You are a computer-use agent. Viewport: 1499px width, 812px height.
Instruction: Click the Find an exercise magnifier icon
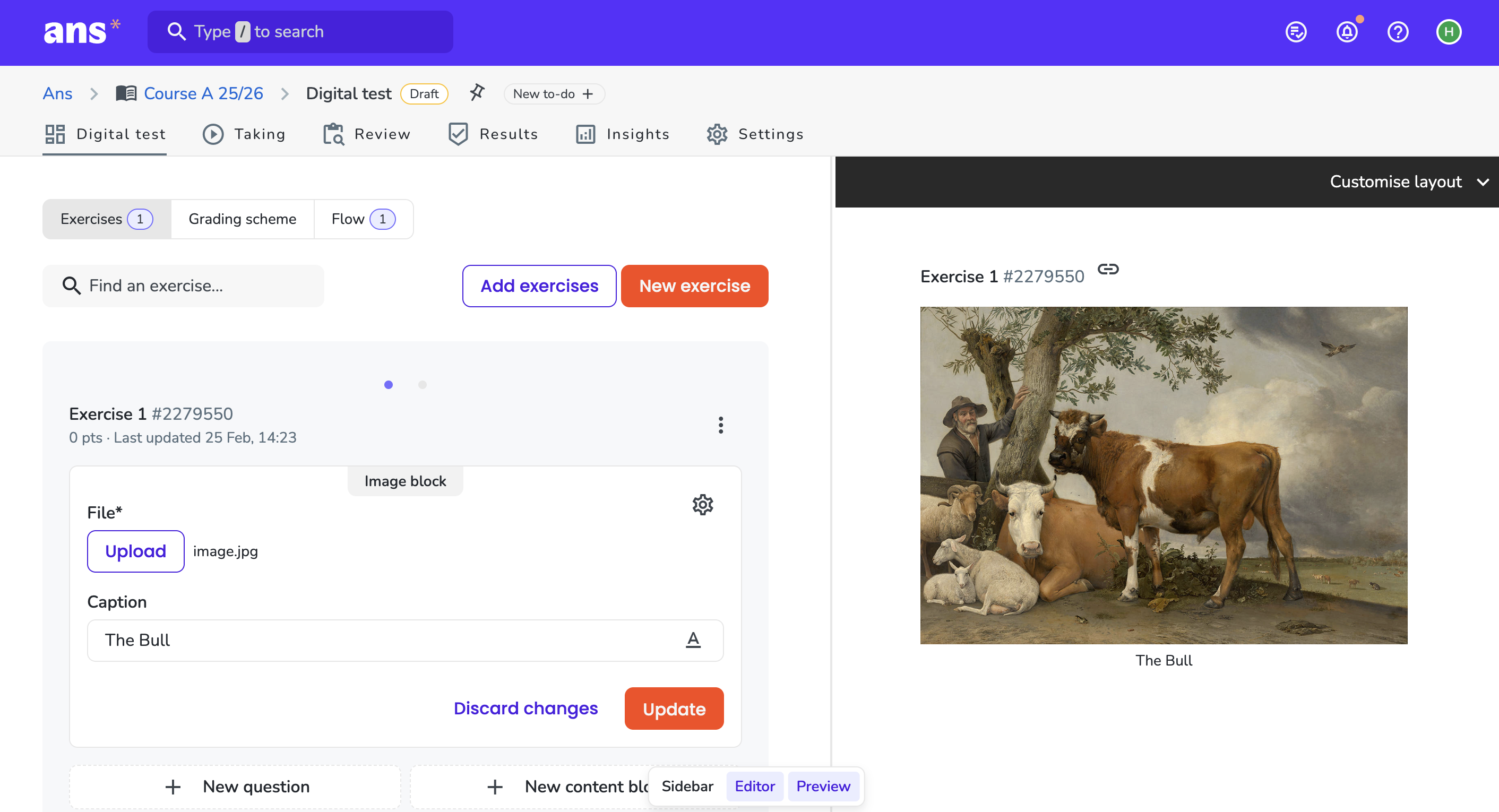click(x=72, y=286)
